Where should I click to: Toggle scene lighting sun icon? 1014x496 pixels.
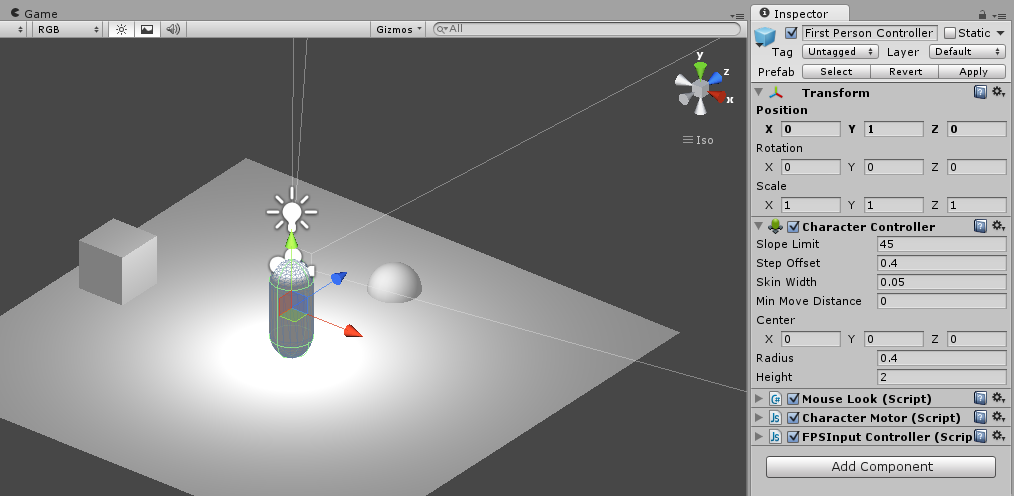(121, 29)
